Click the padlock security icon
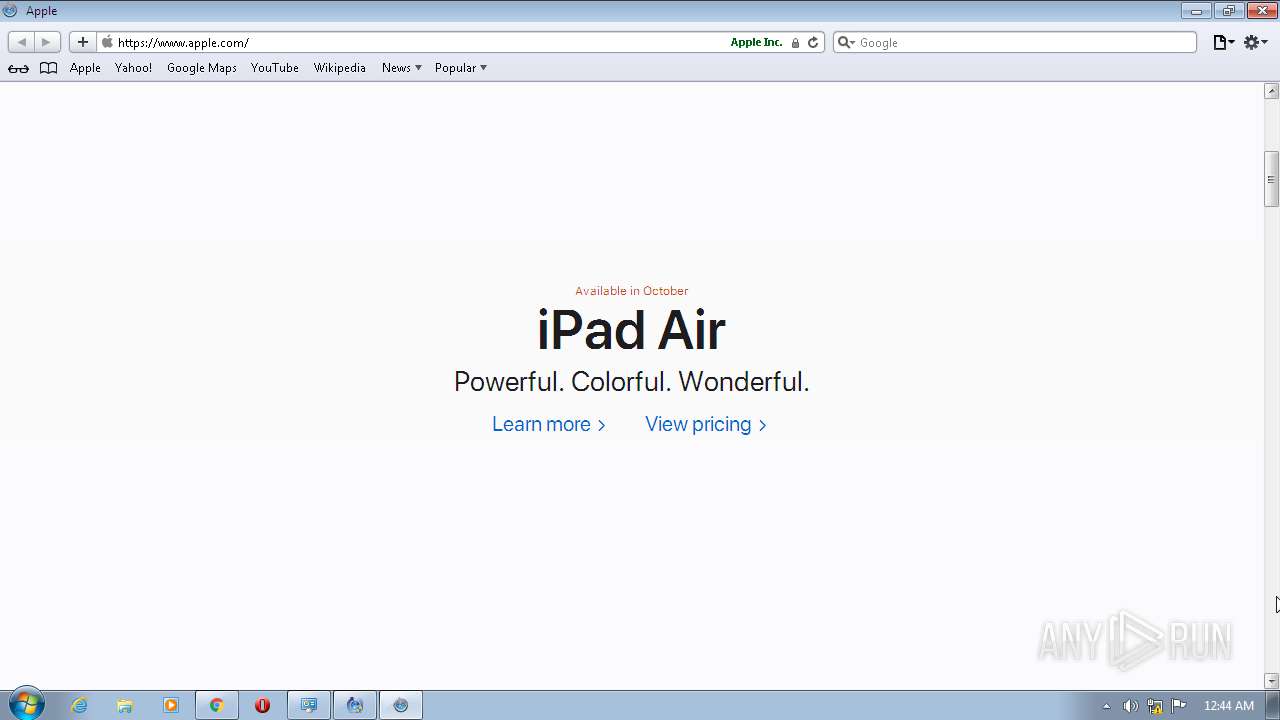This screenshot has height=720, width=1280. tap(796, 43)
